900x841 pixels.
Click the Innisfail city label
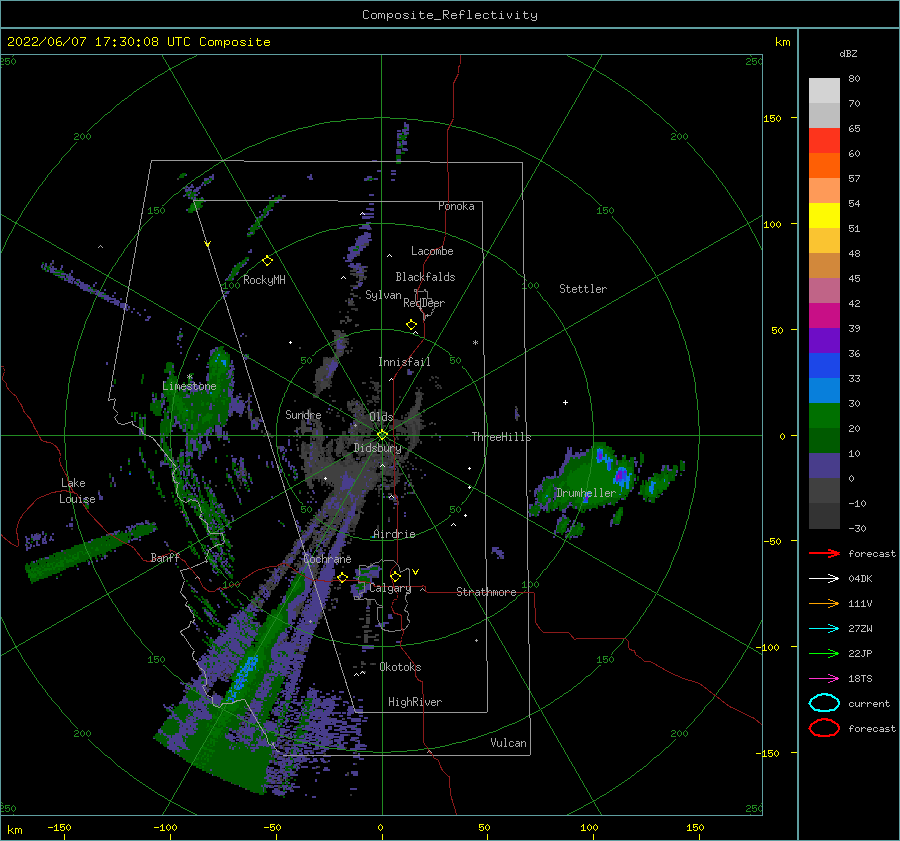(x=404, y=362)
